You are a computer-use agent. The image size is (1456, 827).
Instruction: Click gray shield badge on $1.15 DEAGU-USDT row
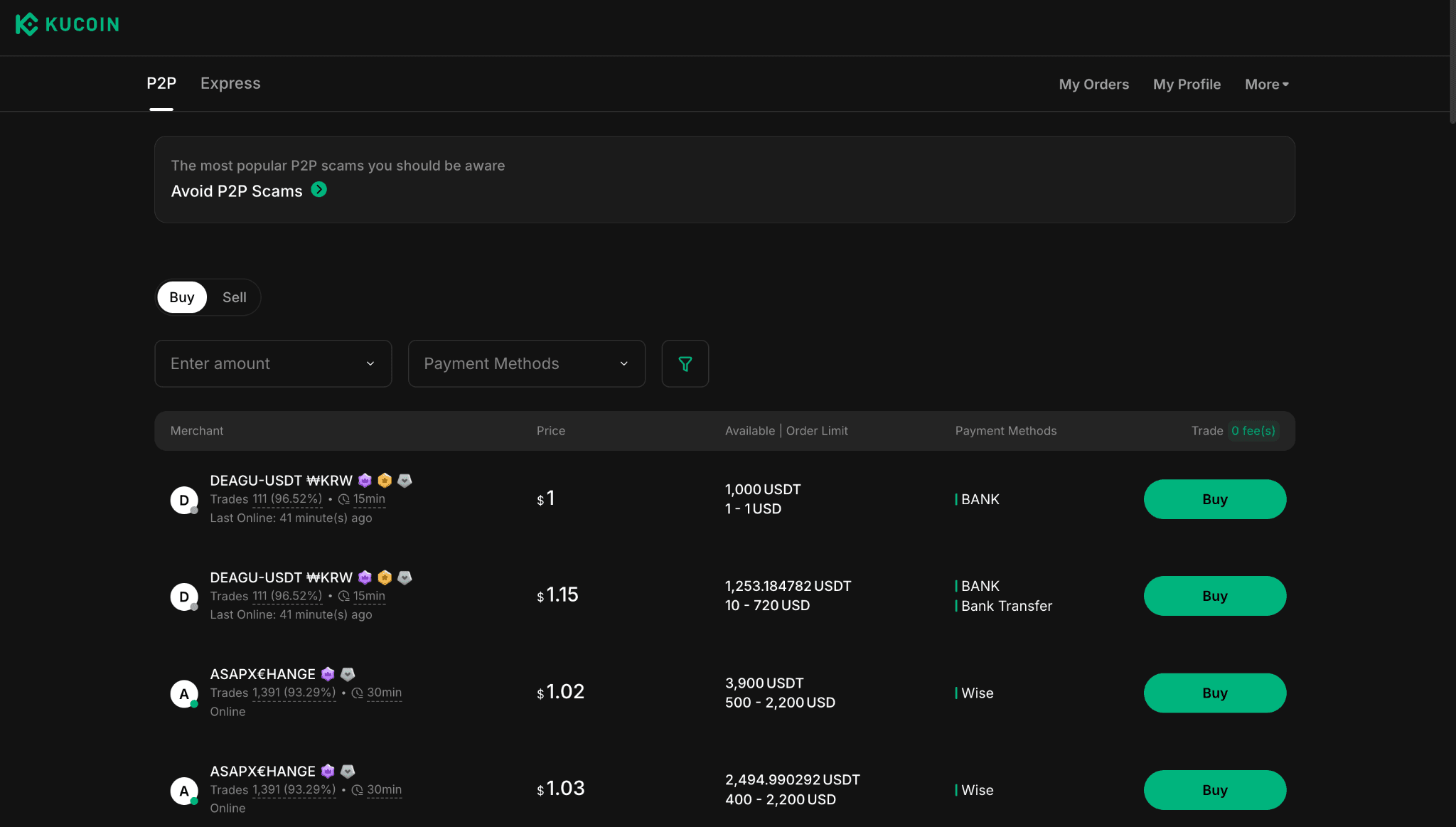click(x=405, y=577)
